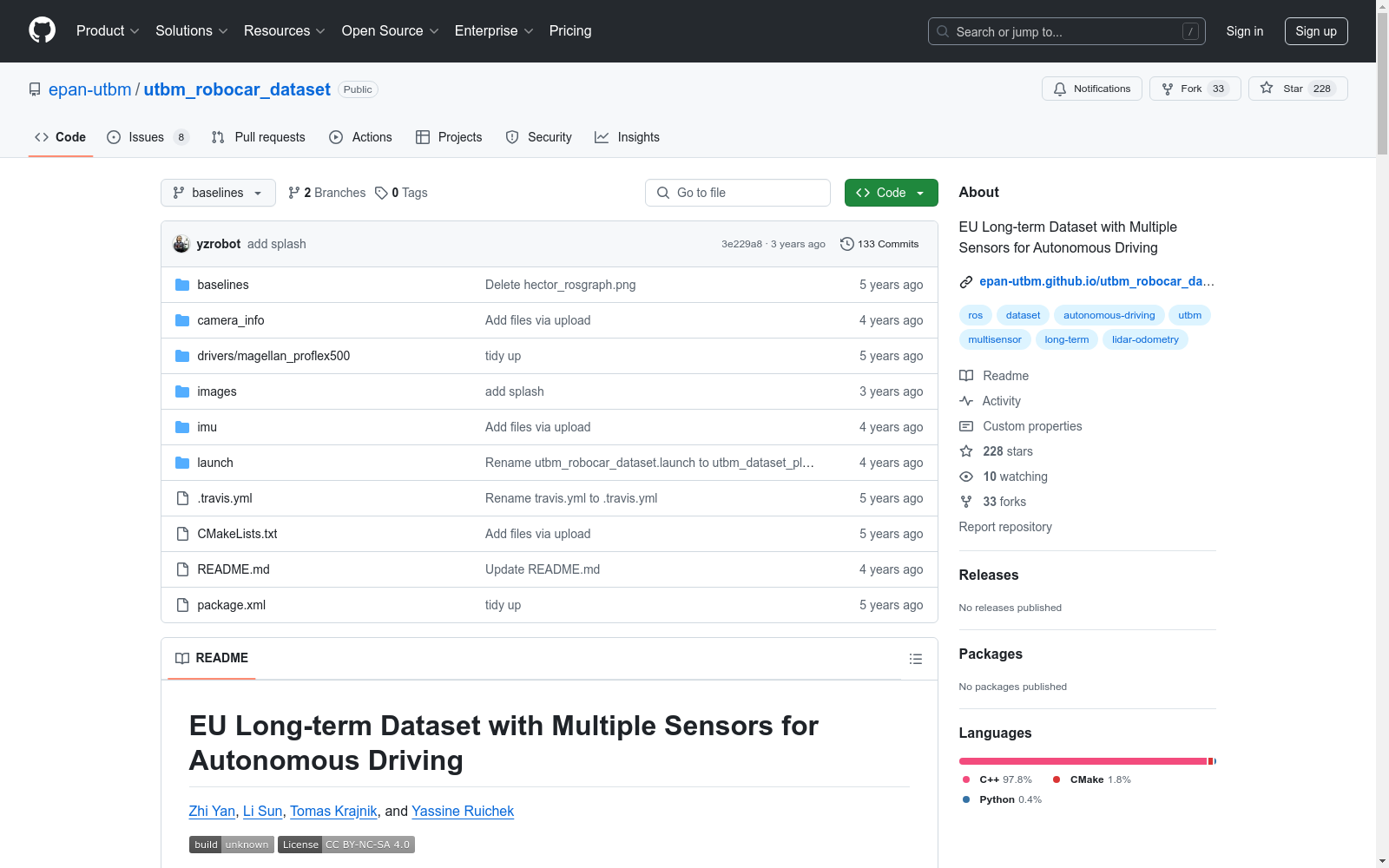Click the Zhi Yan author link

tap(212, 811)
